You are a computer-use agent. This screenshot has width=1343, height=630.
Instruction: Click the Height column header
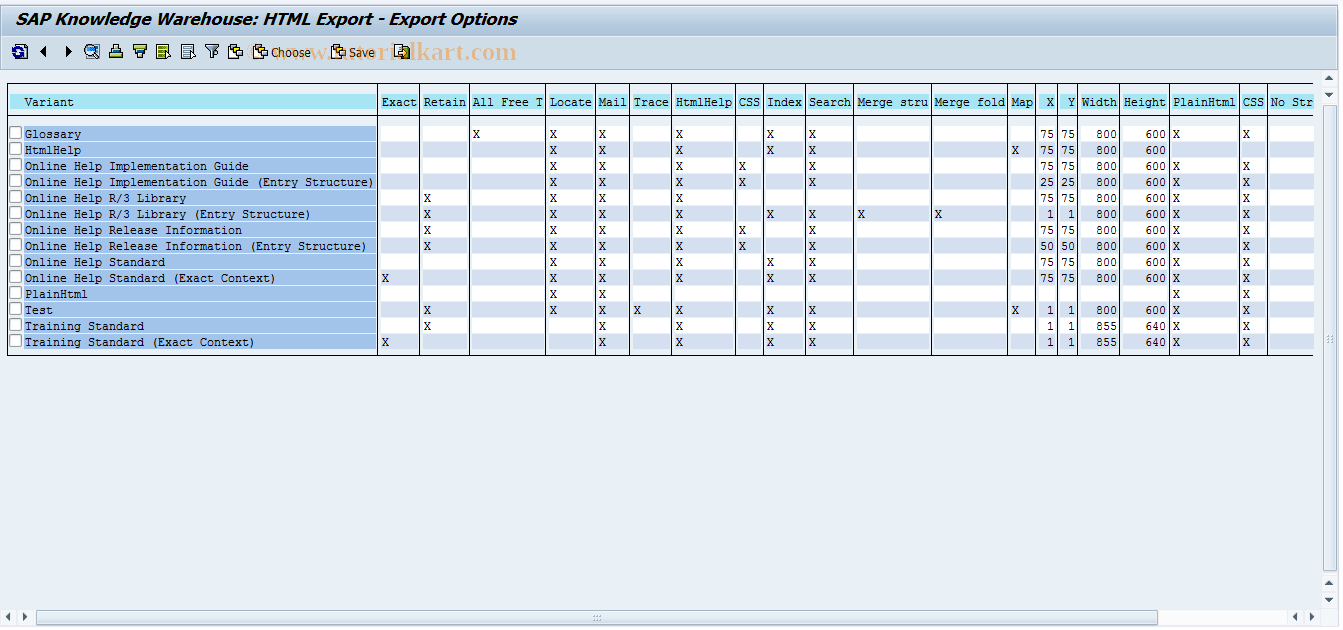pyautogui.click(x=1145, y=102)
